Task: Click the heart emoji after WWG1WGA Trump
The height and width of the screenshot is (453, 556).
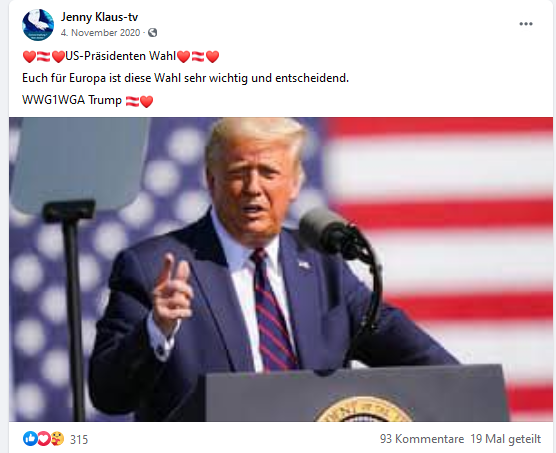Action: click(146, 101)
